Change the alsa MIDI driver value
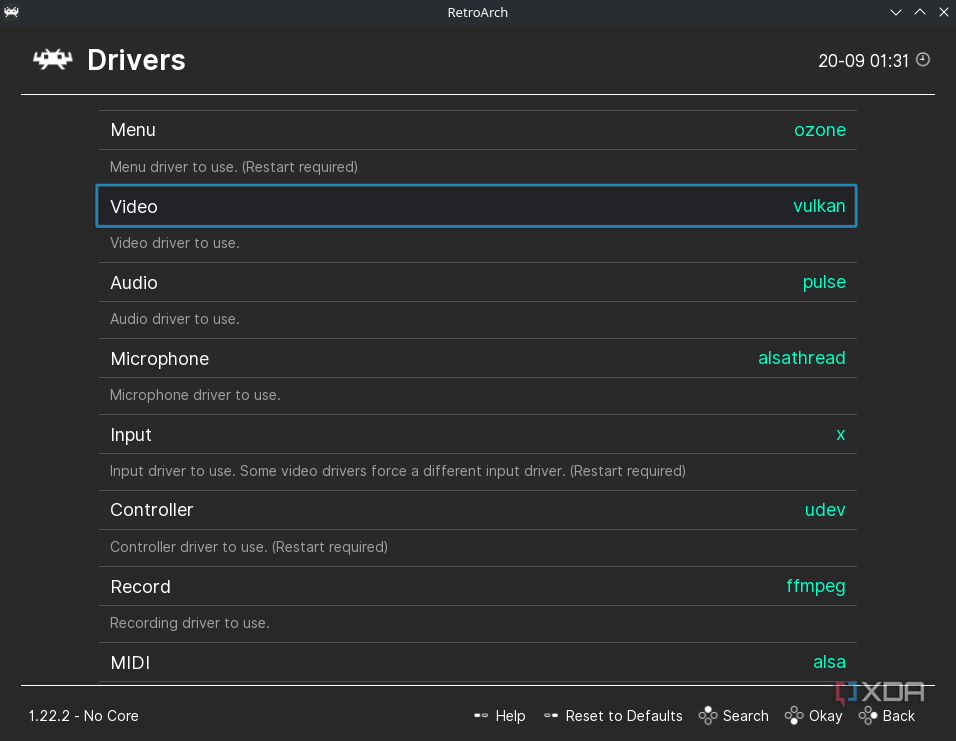Viewport: 956px width, 741px height. tap(829, 662)
